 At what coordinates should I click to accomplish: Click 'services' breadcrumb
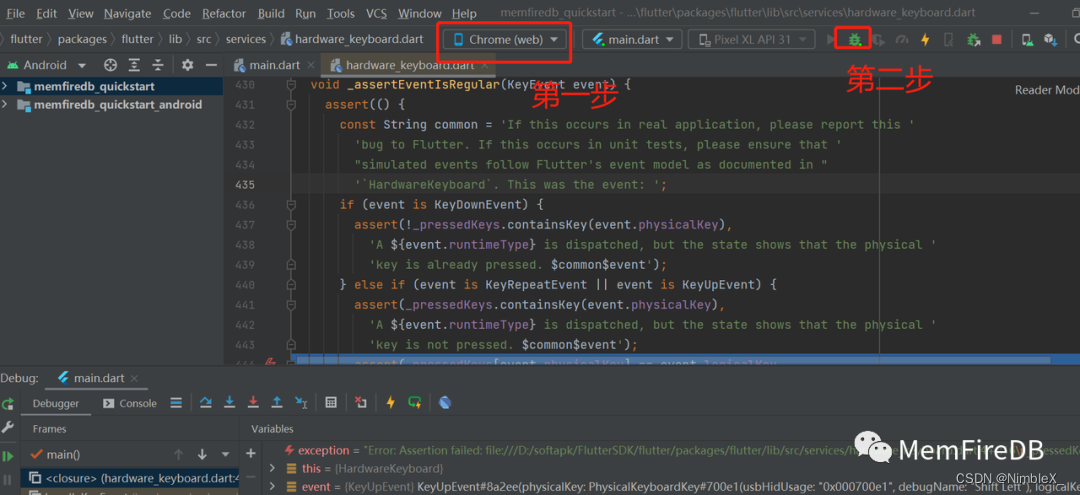(x=246, y=39)
